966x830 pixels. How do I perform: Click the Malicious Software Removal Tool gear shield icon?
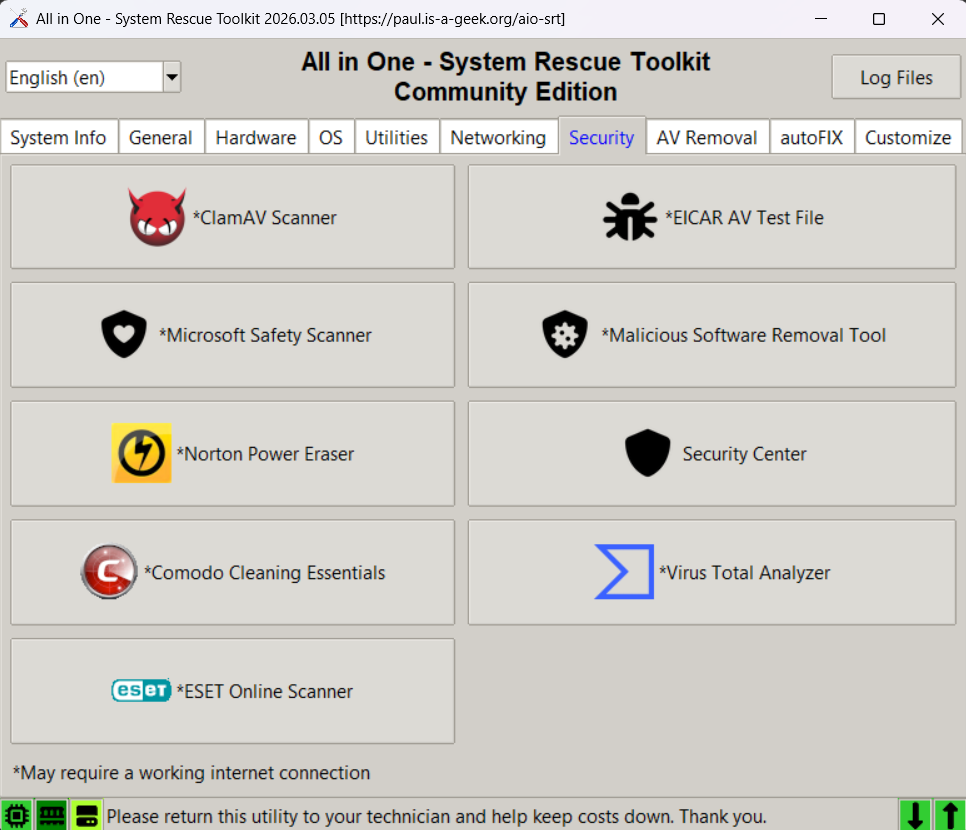pos(565,335)
